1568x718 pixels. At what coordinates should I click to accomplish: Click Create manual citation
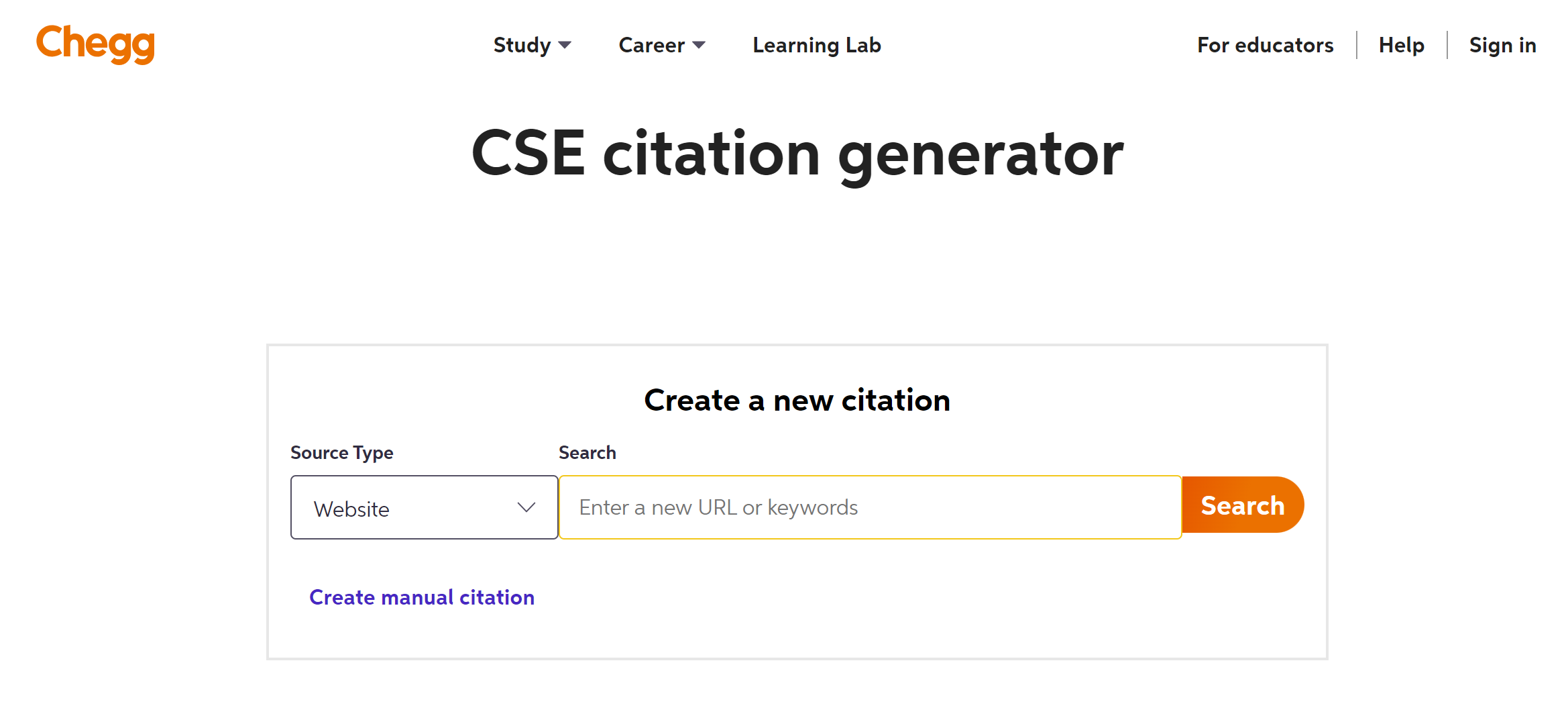point(421,597)
